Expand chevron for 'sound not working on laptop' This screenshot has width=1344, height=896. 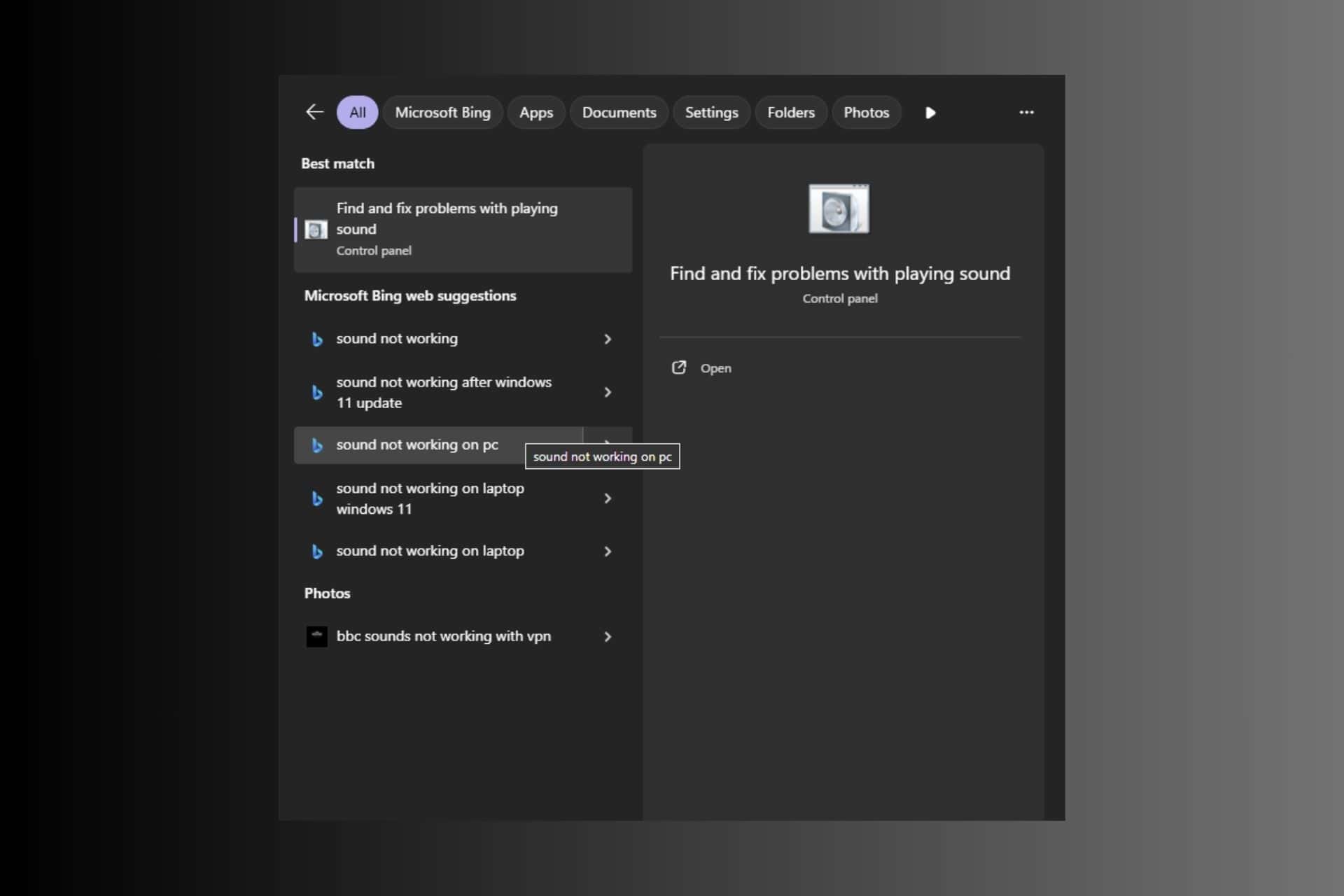(x=608, y=552)
